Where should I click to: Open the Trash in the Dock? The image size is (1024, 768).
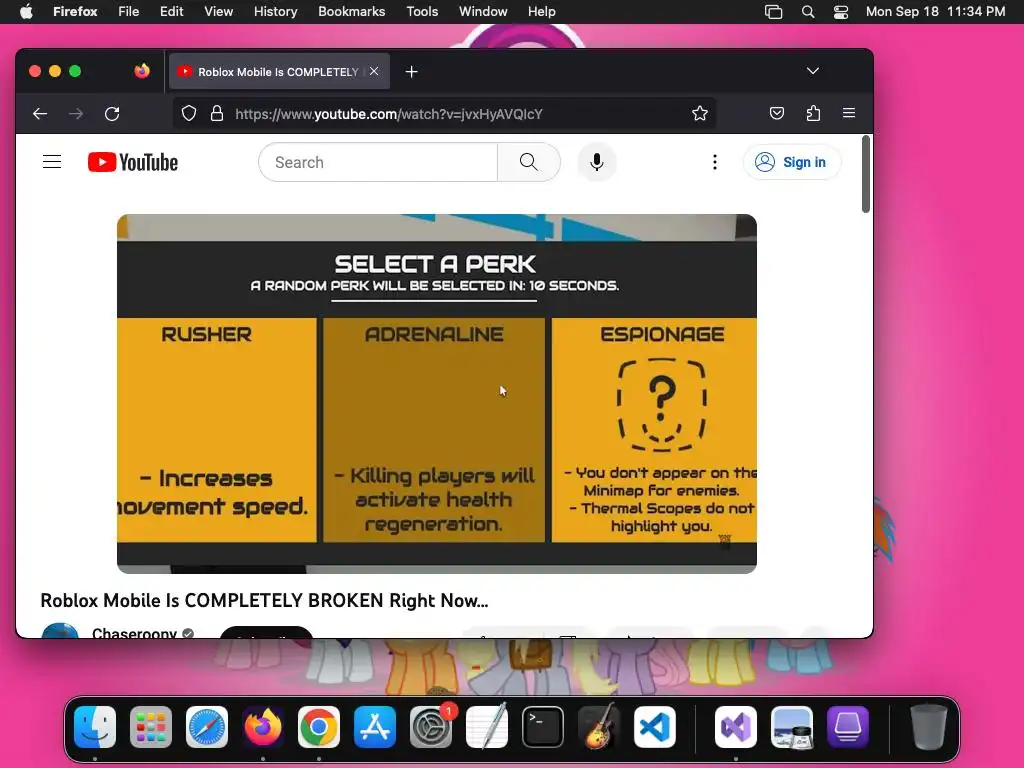click(929, 727)
